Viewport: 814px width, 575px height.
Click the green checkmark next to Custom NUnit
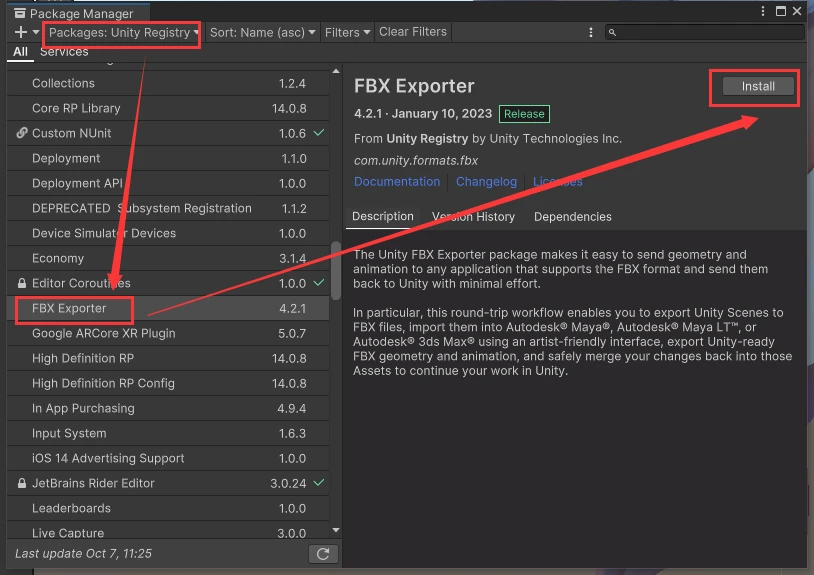pyautogui.click(x=319, y=133)
